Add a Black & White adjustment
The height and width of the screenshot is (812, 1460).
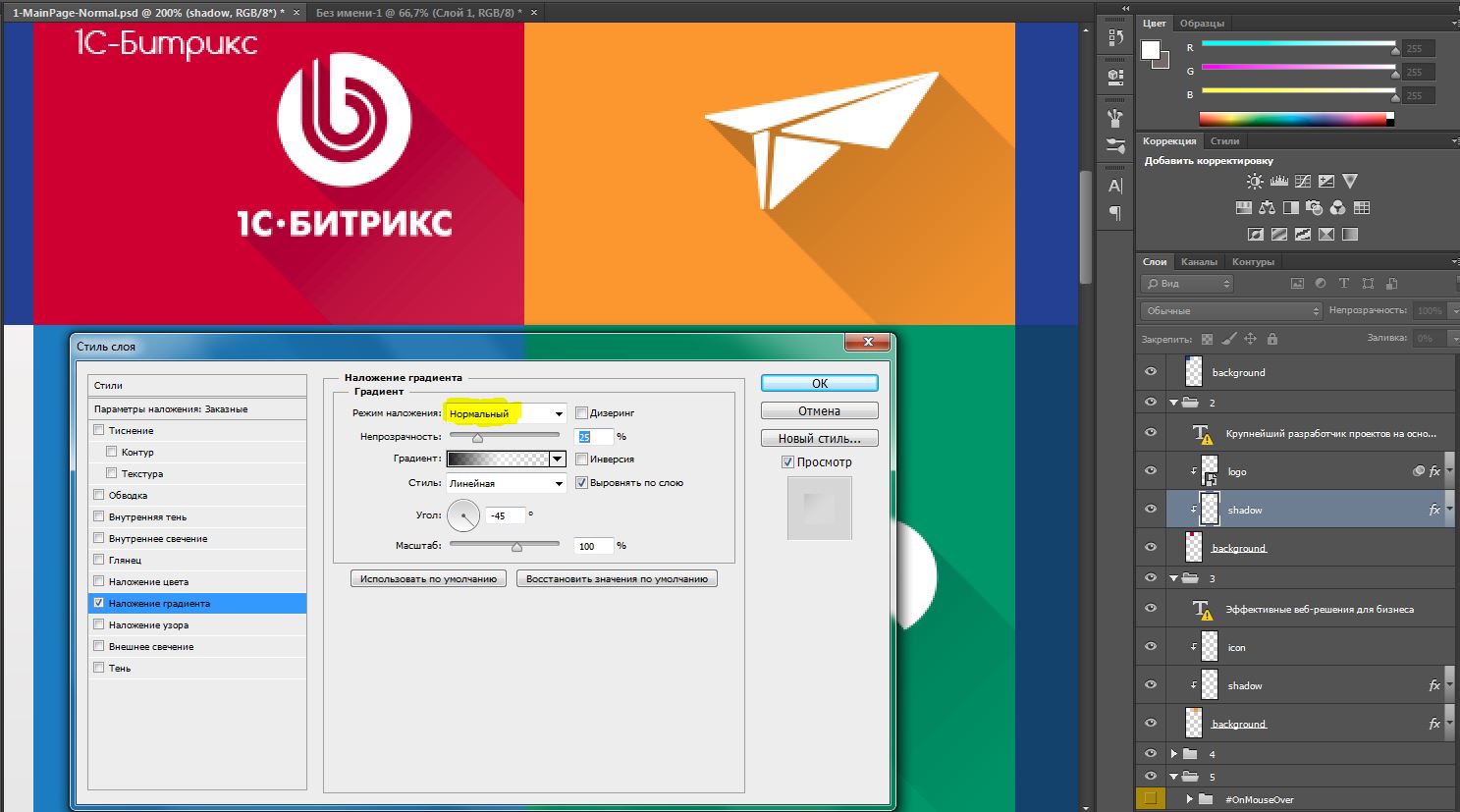(1290, 208)
